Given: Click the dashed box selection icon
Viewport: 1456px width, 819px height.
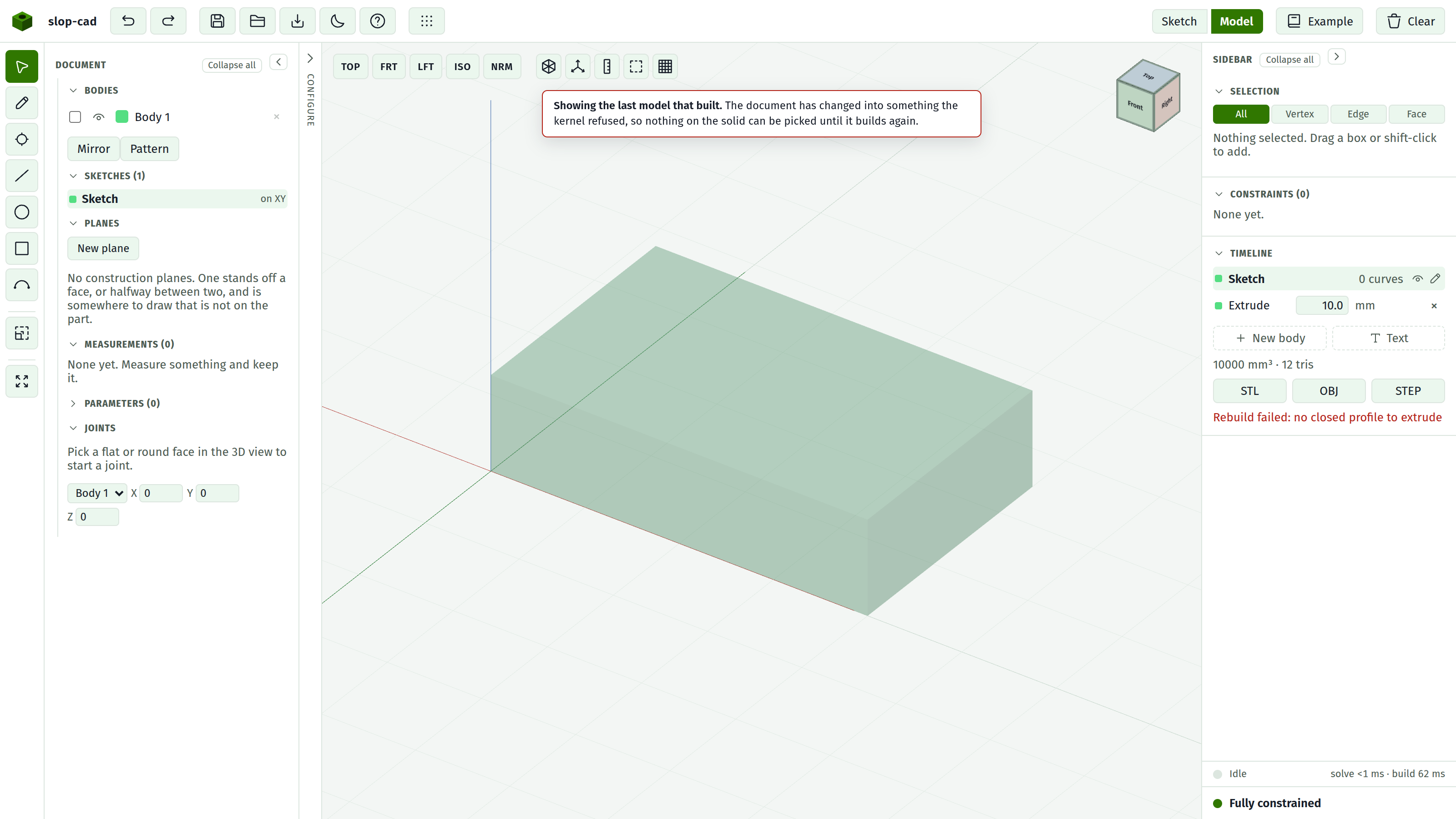Looking at the screenshot, I should (x=636, y=67).
